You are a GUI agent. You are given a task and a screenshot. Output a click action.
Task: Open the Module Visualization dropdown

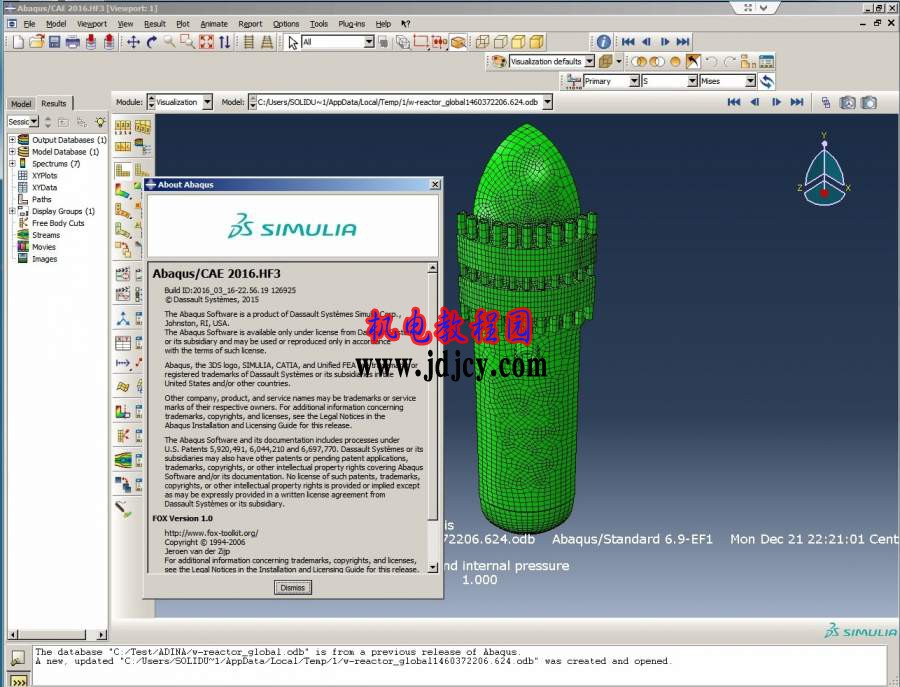[x=207, y=102]
